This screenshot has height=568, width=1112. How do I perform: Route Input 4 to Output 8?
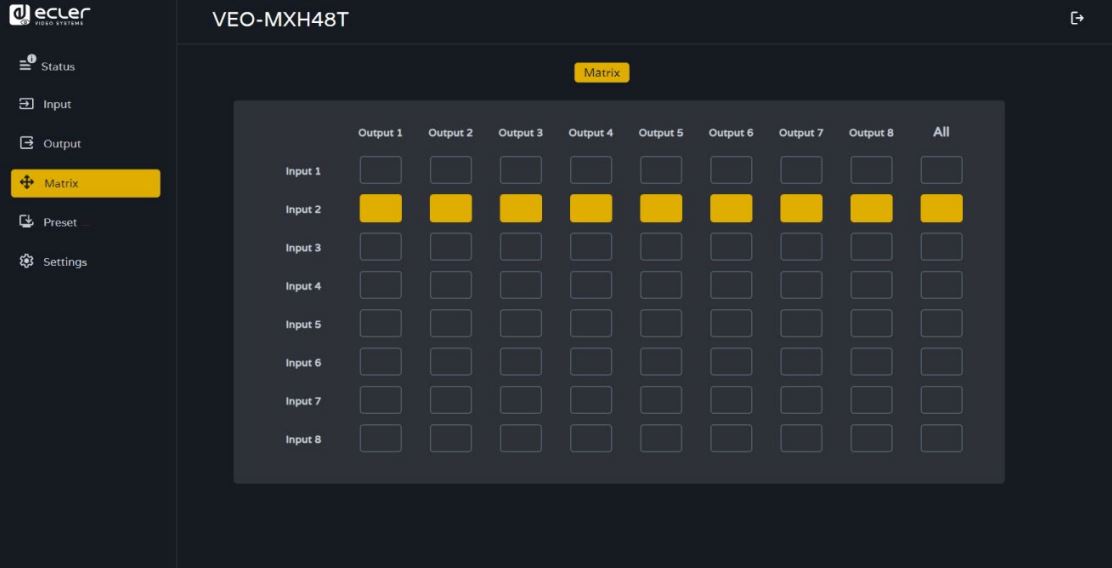click(872, 285)
